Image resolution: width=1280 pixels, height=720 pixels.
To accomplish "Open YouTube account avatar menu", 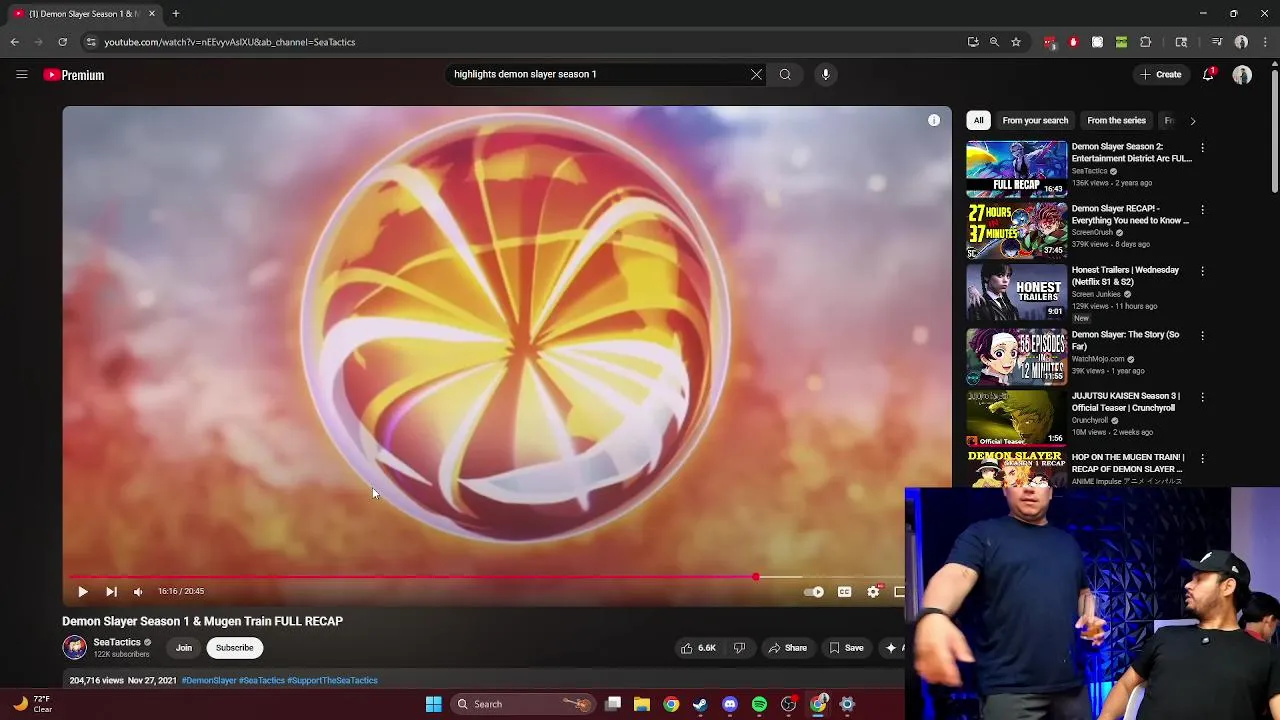I will tap(1242, 75).
